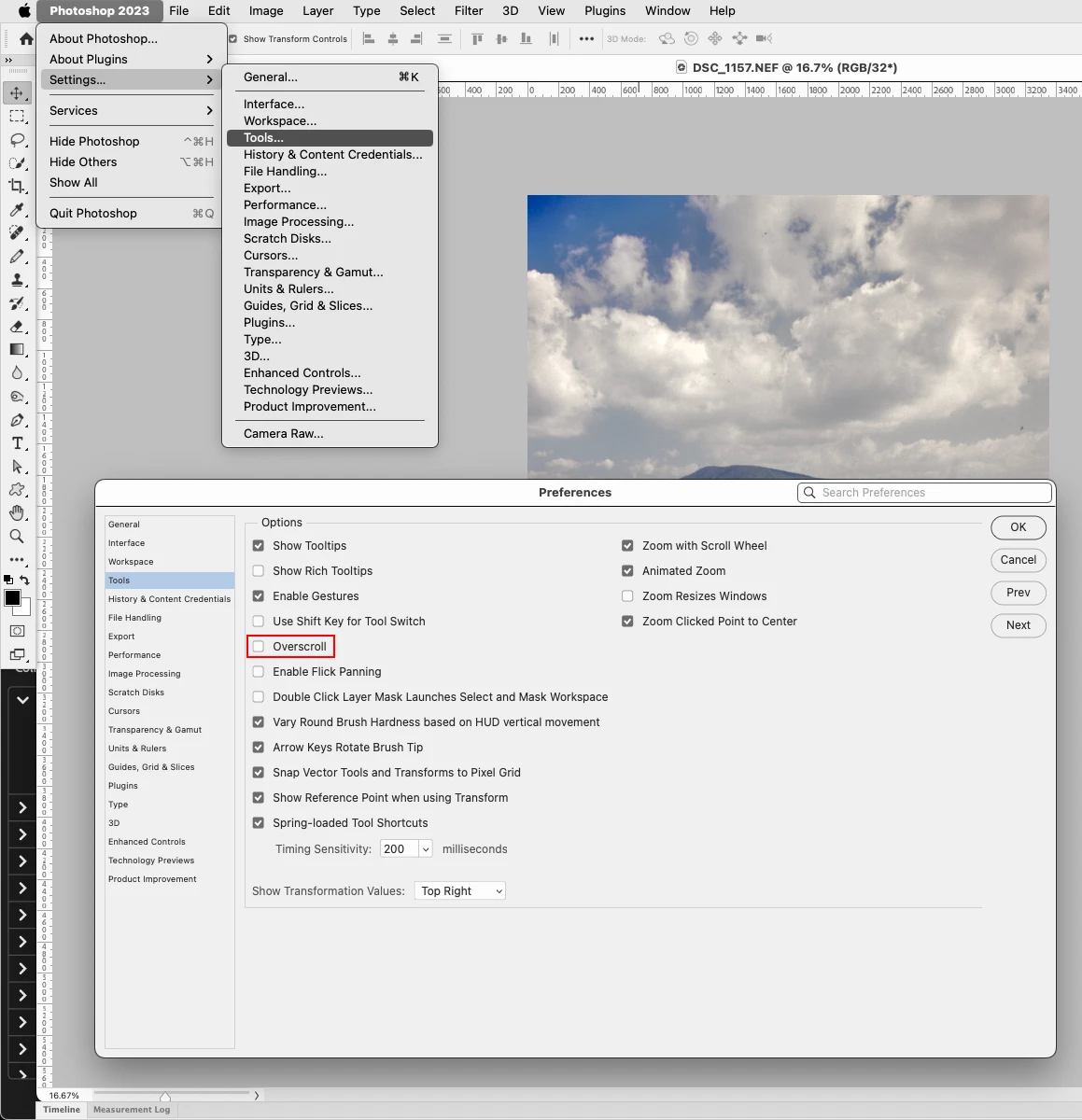This screenshot has width=1082, height=1120.
Task: Select the Spot Healing Brush tool
Action: pos(17,232)
